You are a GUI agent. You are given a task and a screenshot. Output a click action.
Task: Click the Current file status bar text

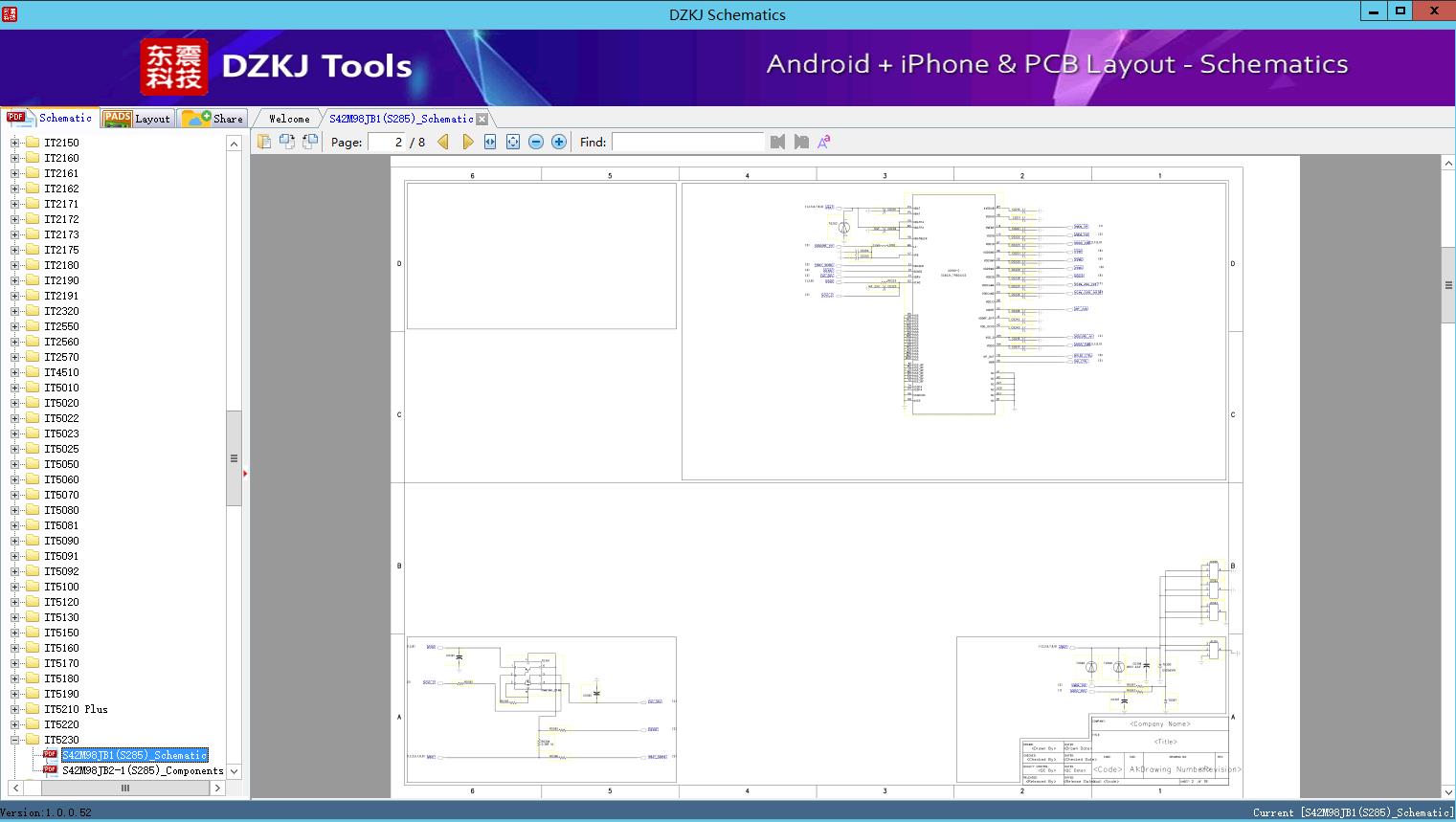coord(1353,812)
